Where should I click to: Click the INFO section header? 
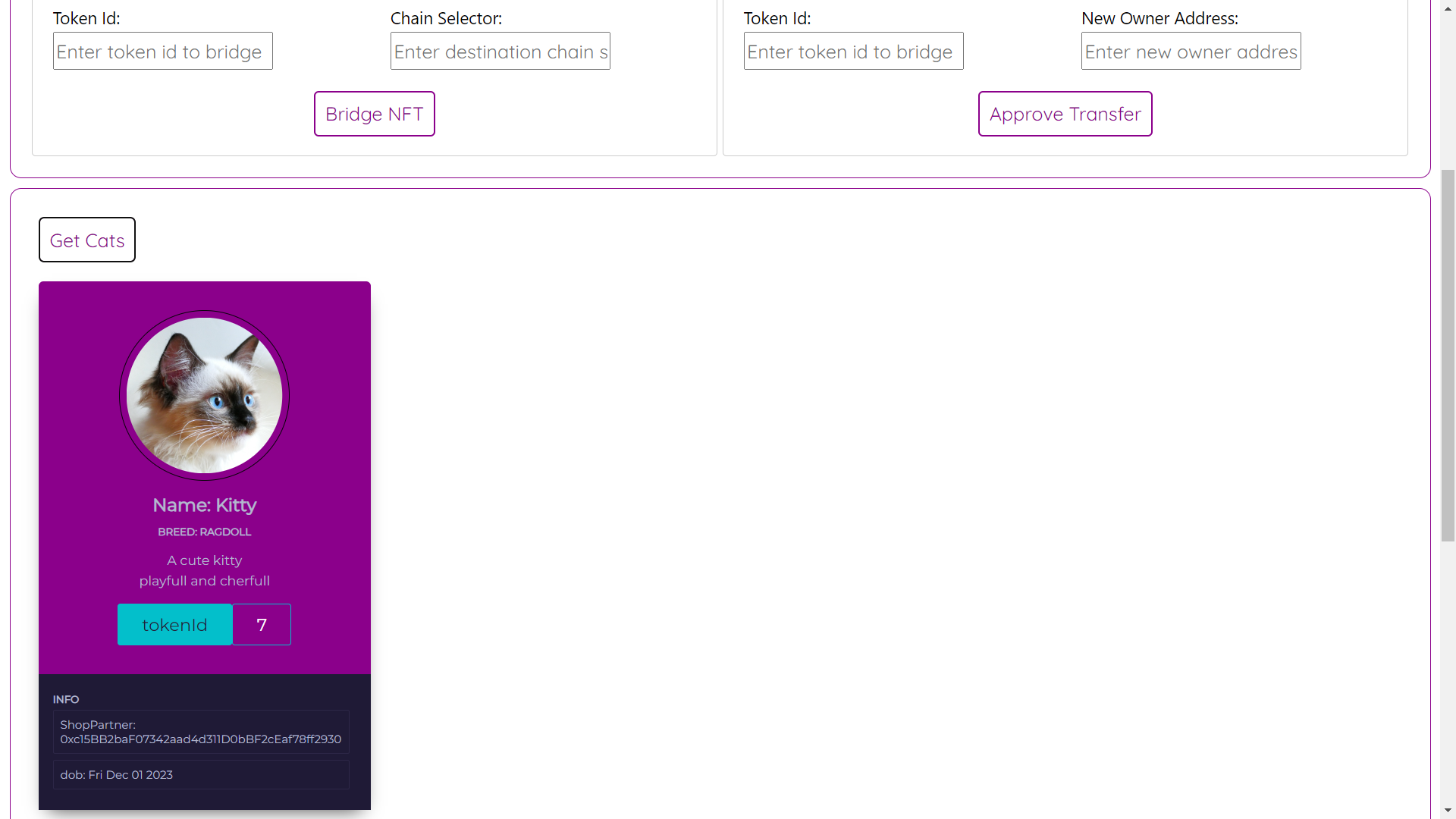click(x=66, y=699)
